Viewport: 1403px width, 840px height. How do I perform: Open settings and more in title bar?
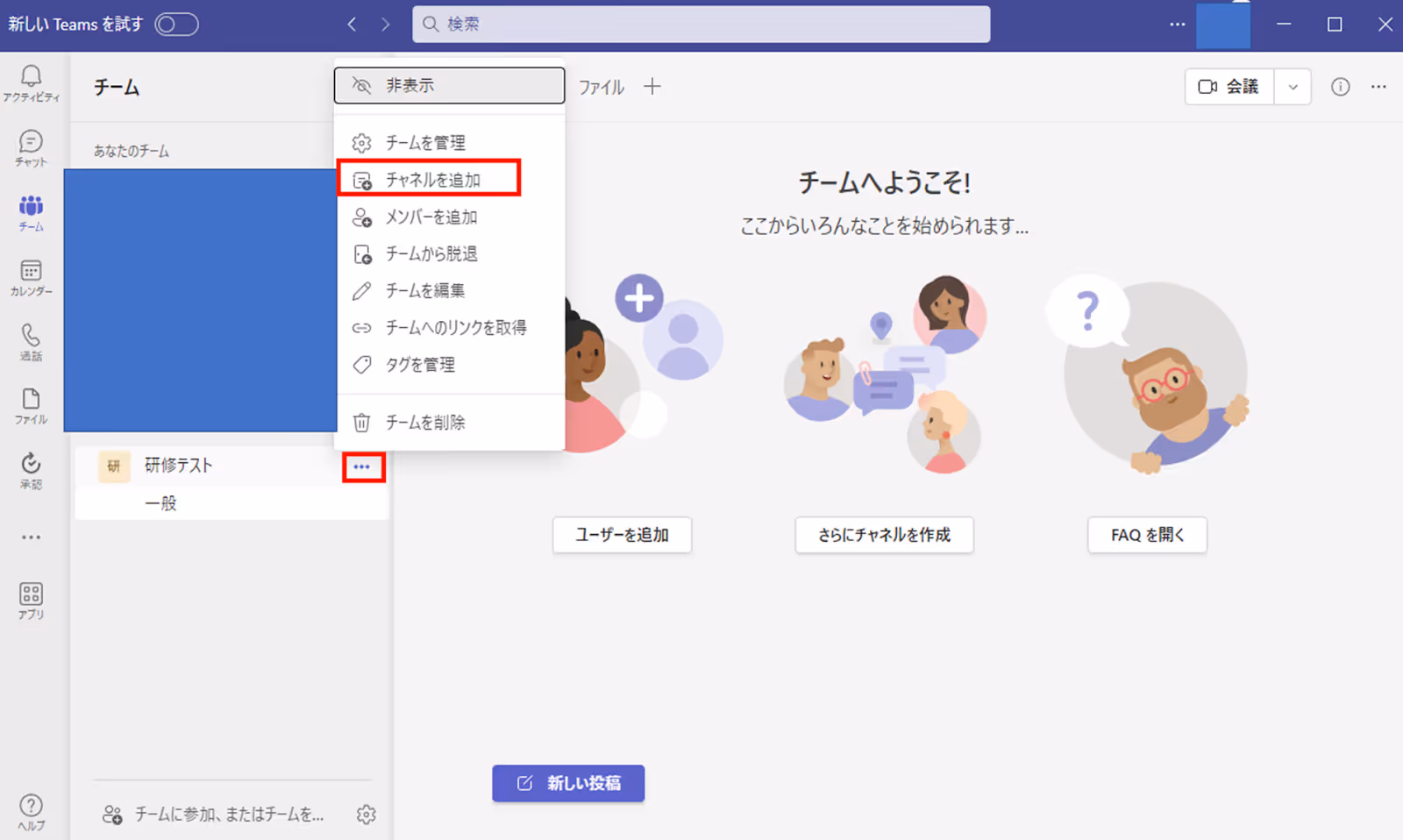coord(1177,25)
